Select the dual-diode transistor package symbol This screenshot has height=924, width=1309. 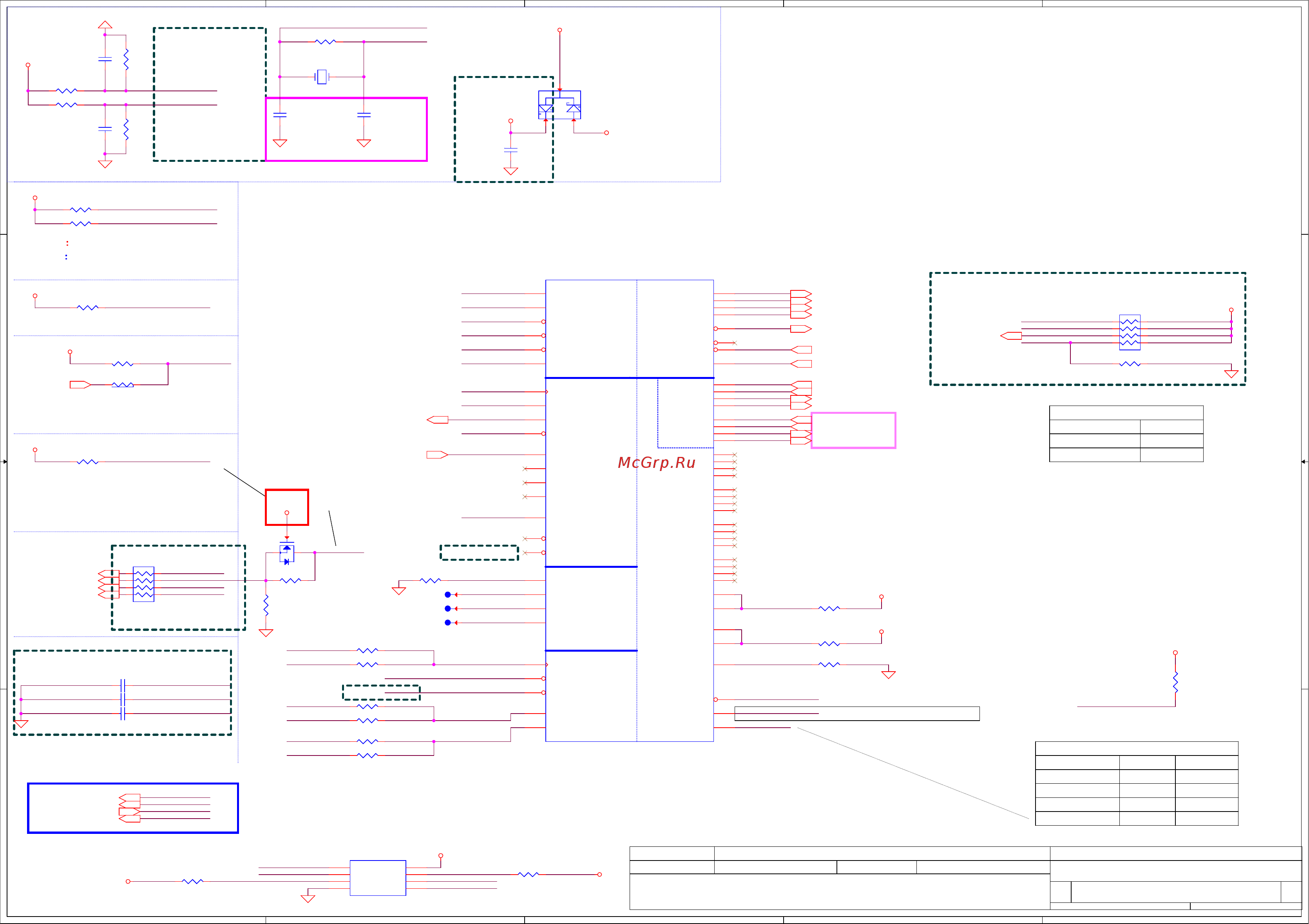point(559,105)
